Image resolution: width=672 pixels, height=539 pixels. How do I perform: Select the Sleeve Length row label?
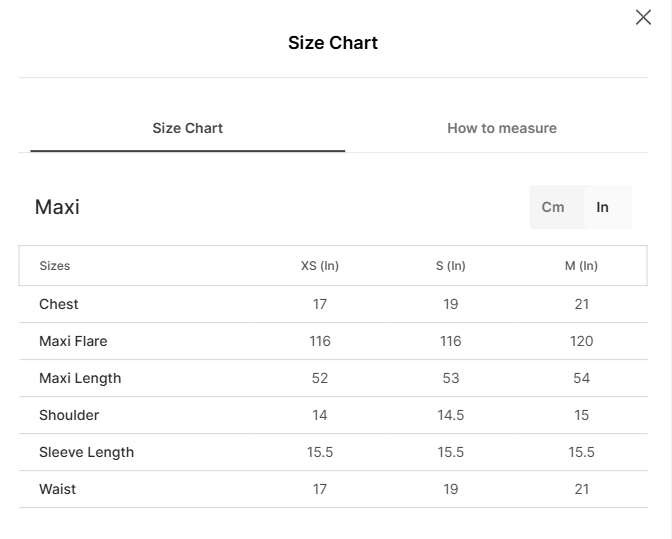point(87,452)
